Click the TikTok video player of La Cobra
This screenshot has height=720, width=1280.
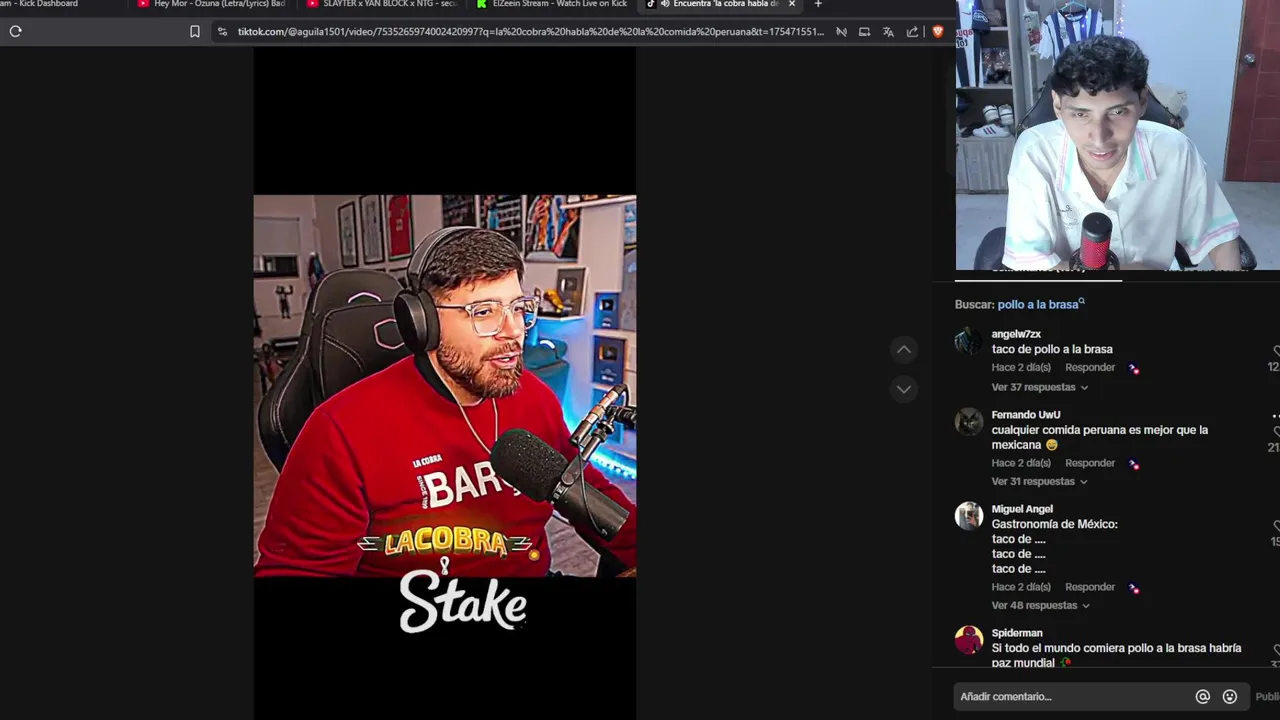pyautogui.click(x=444, y=385)
